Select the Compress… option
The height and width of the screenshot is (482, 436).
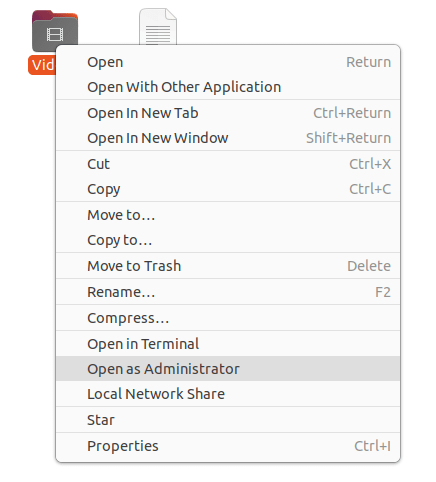[x=228, y=318]
